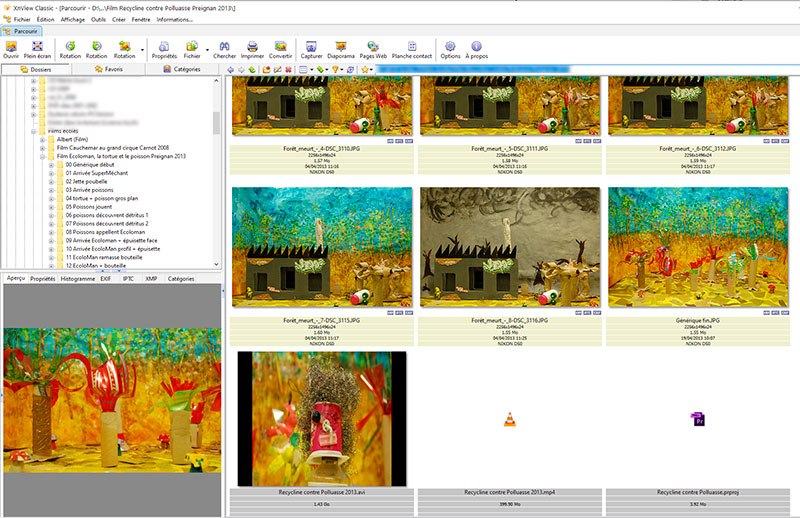Open the Pages Web generator
The image size is (800, 518).
[x=373, y=50]
